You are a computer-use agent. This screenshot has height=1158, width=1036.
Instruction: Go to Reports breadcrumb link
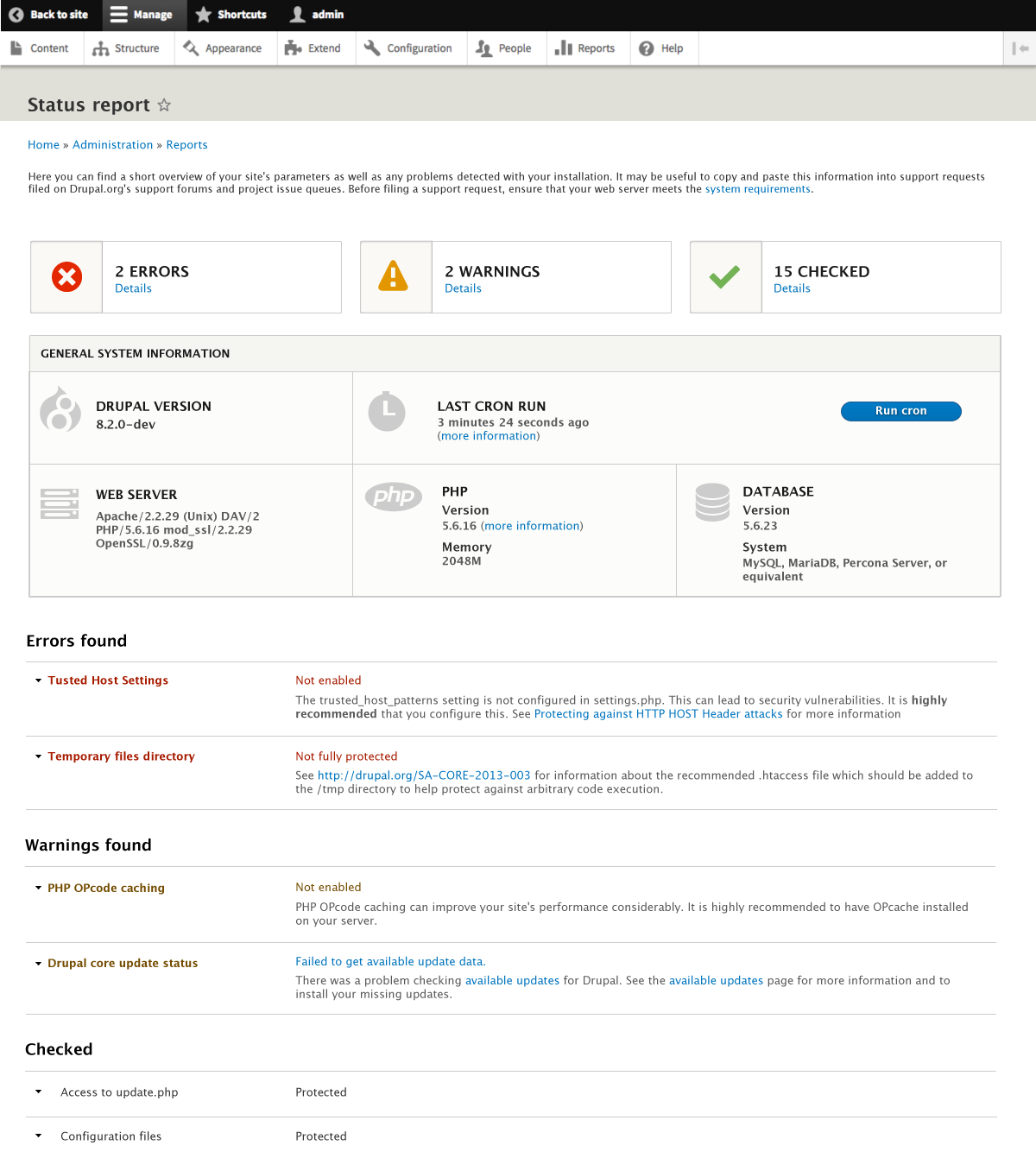(x=186, y=145)
